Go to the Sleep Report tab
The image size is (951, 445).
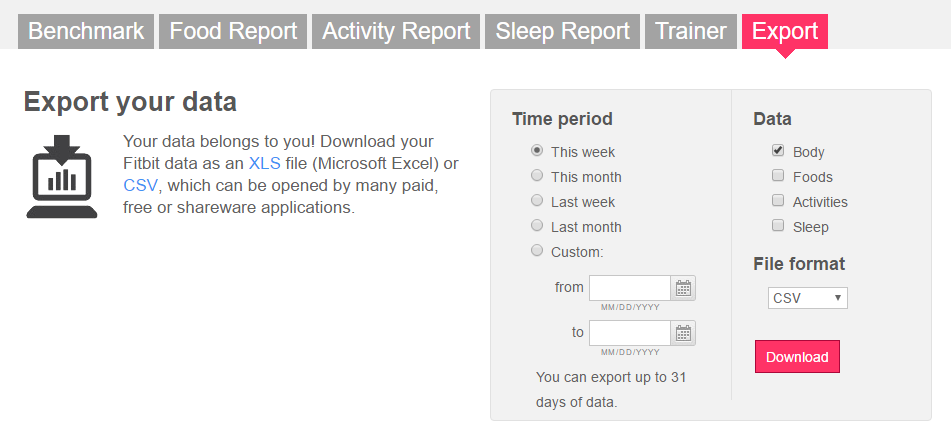pos(563,31)
